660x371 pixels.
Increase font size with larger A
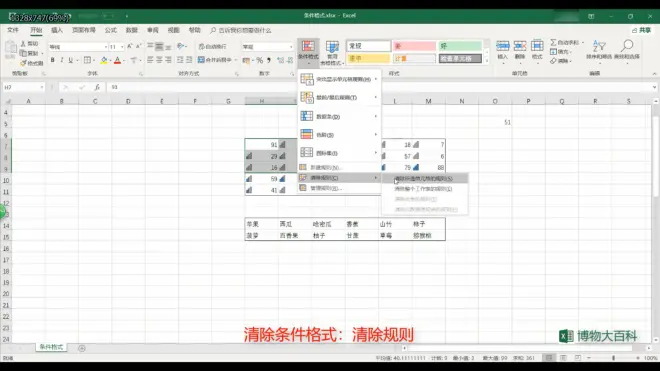(130, 46)
